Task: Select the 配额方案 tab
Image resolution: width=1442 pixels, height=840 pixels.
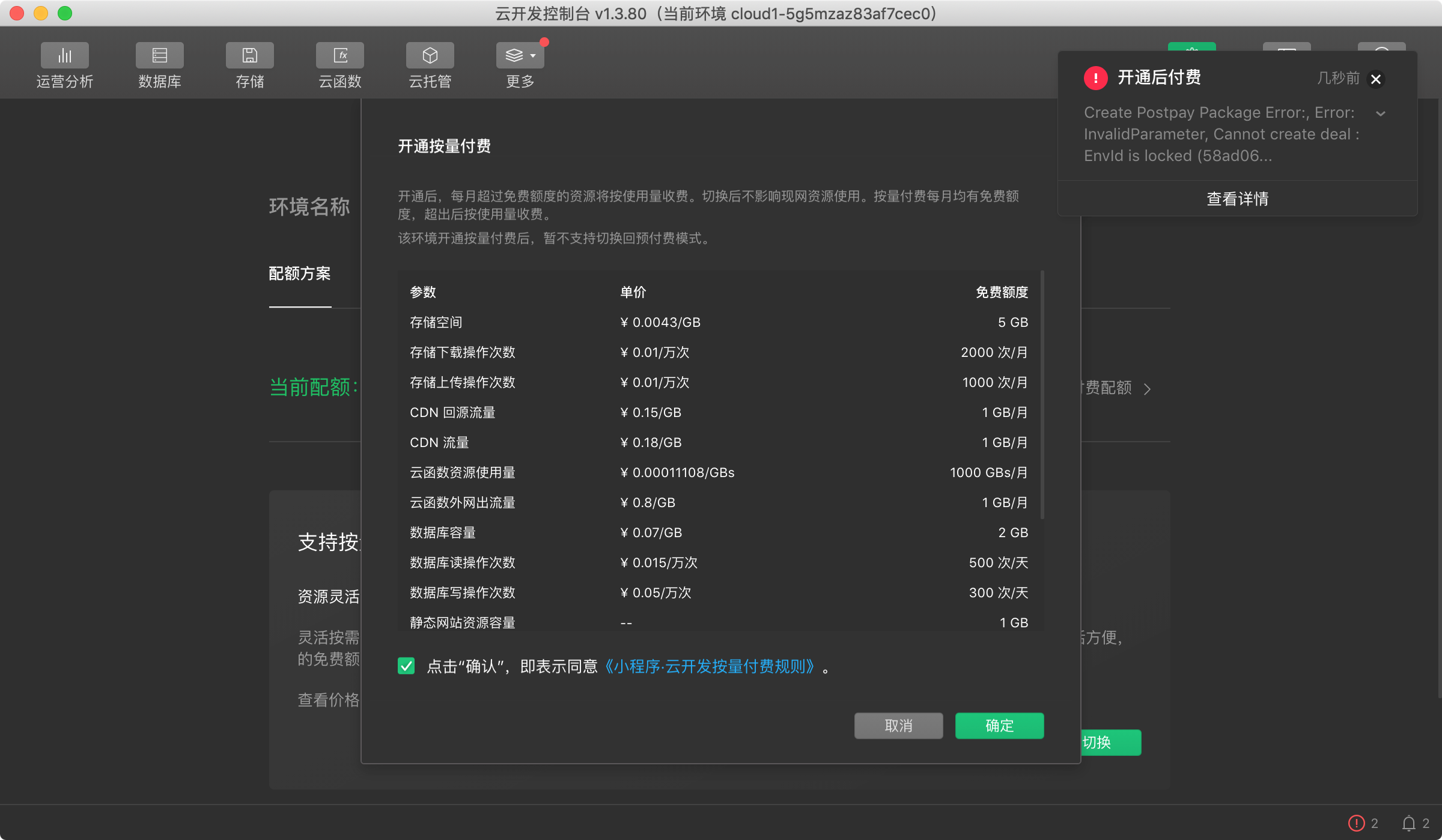Action: tap(300, 274)
